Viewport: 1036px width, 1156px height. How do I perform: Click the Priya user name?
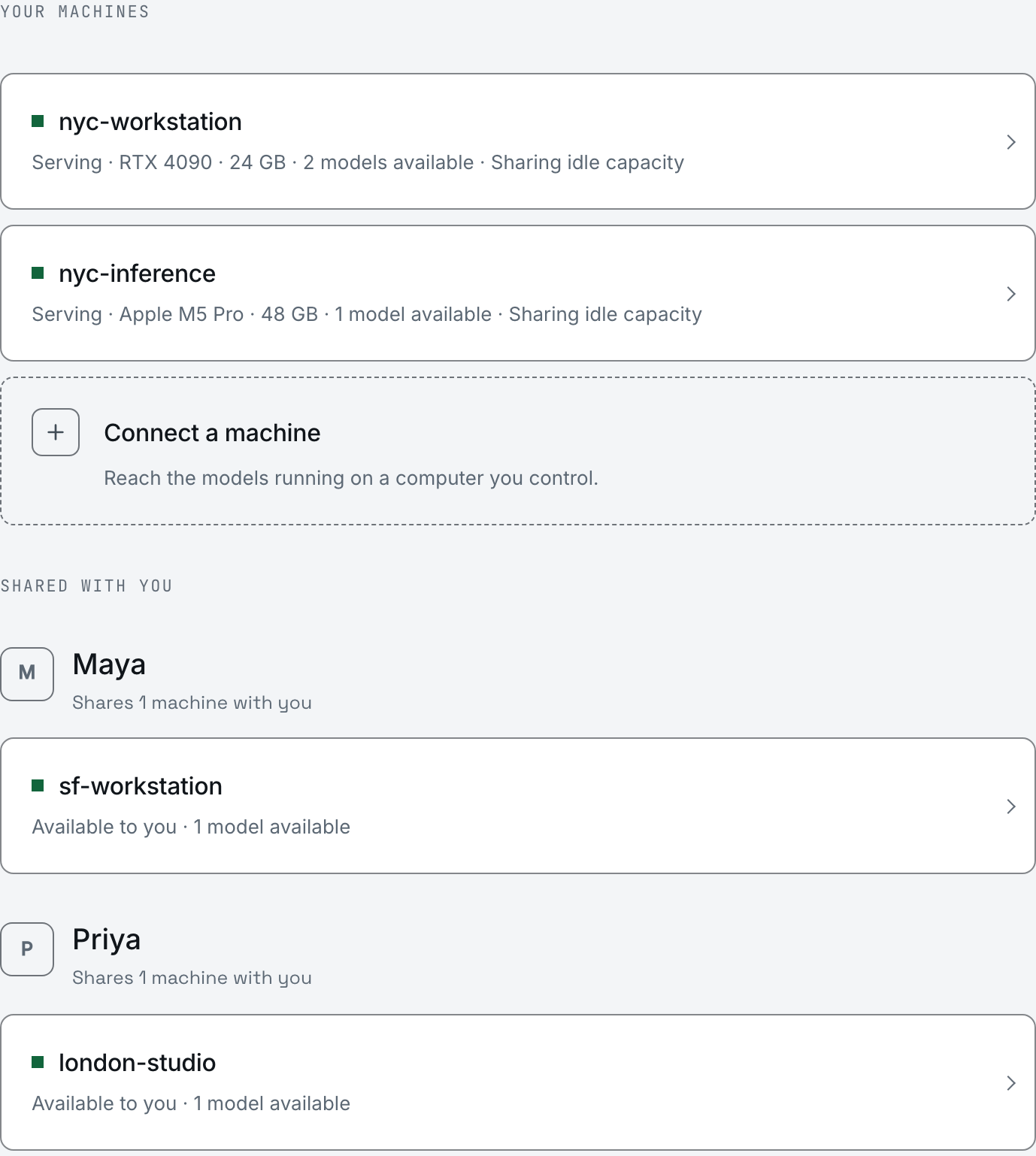tap(107, 940)
